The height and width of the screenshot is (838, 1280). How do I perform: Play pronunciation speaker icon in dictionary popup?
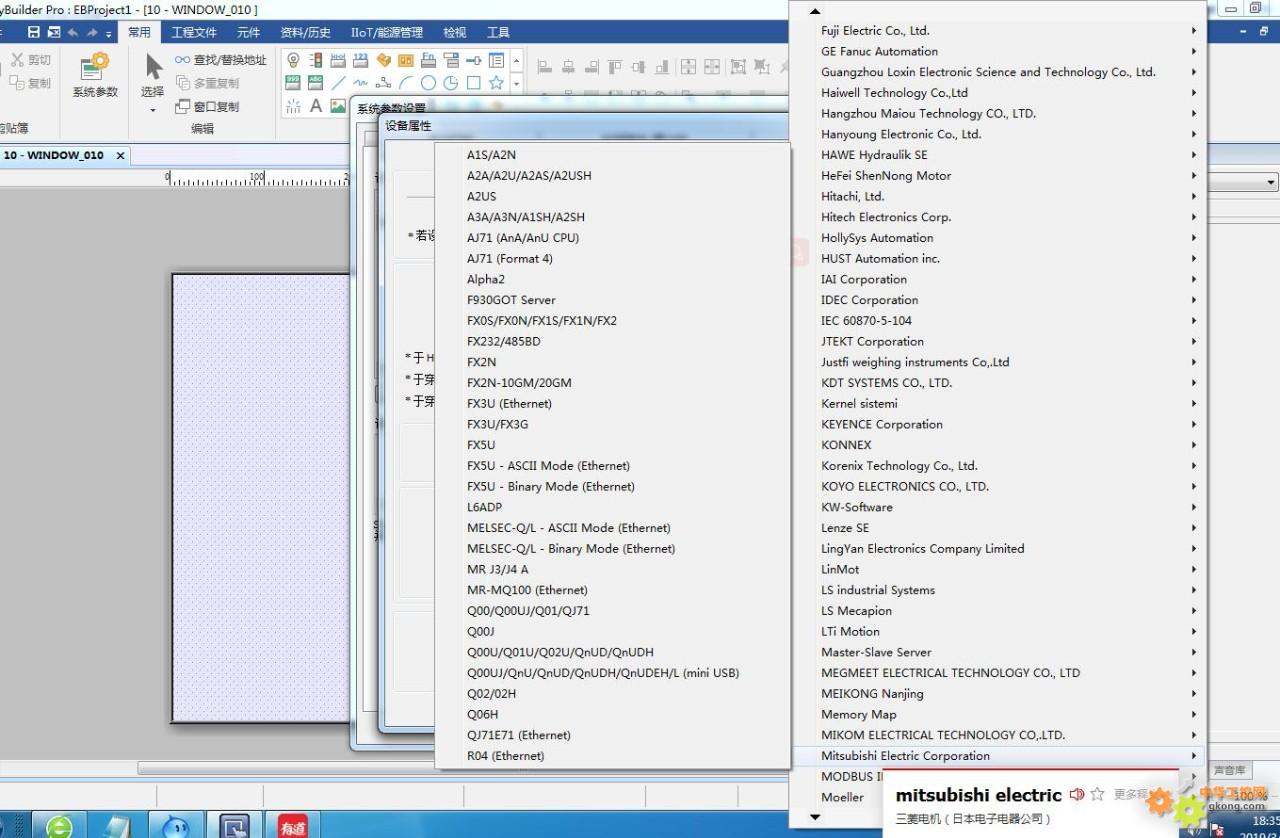[1077, 794]
